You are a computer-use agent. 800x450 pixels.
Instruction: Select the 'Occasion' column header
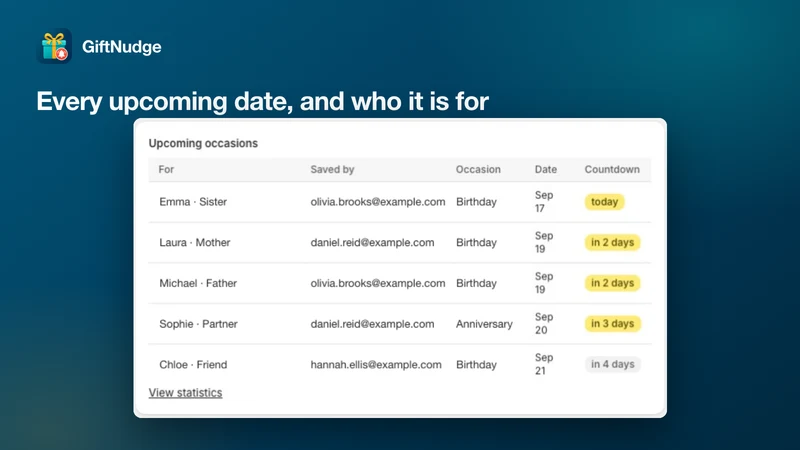tap(478, 169)
